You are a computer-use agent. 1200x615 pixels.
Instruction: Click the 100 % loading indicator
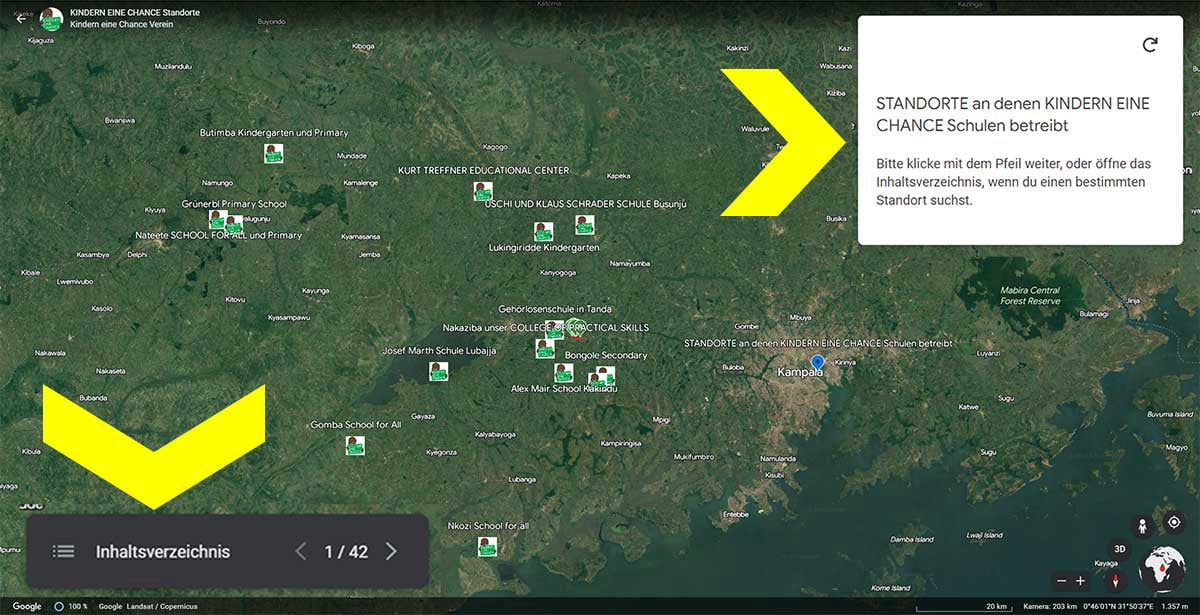click(x=73, y=607)
